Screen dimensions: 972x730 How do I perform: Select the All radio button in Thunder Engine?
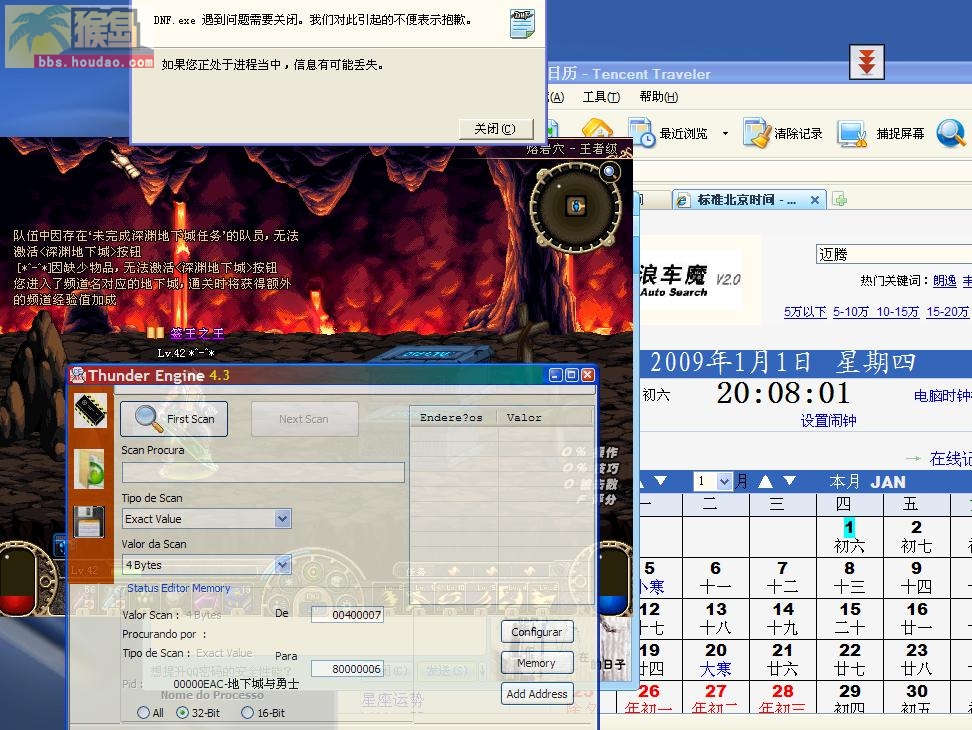tap(143, 713)
